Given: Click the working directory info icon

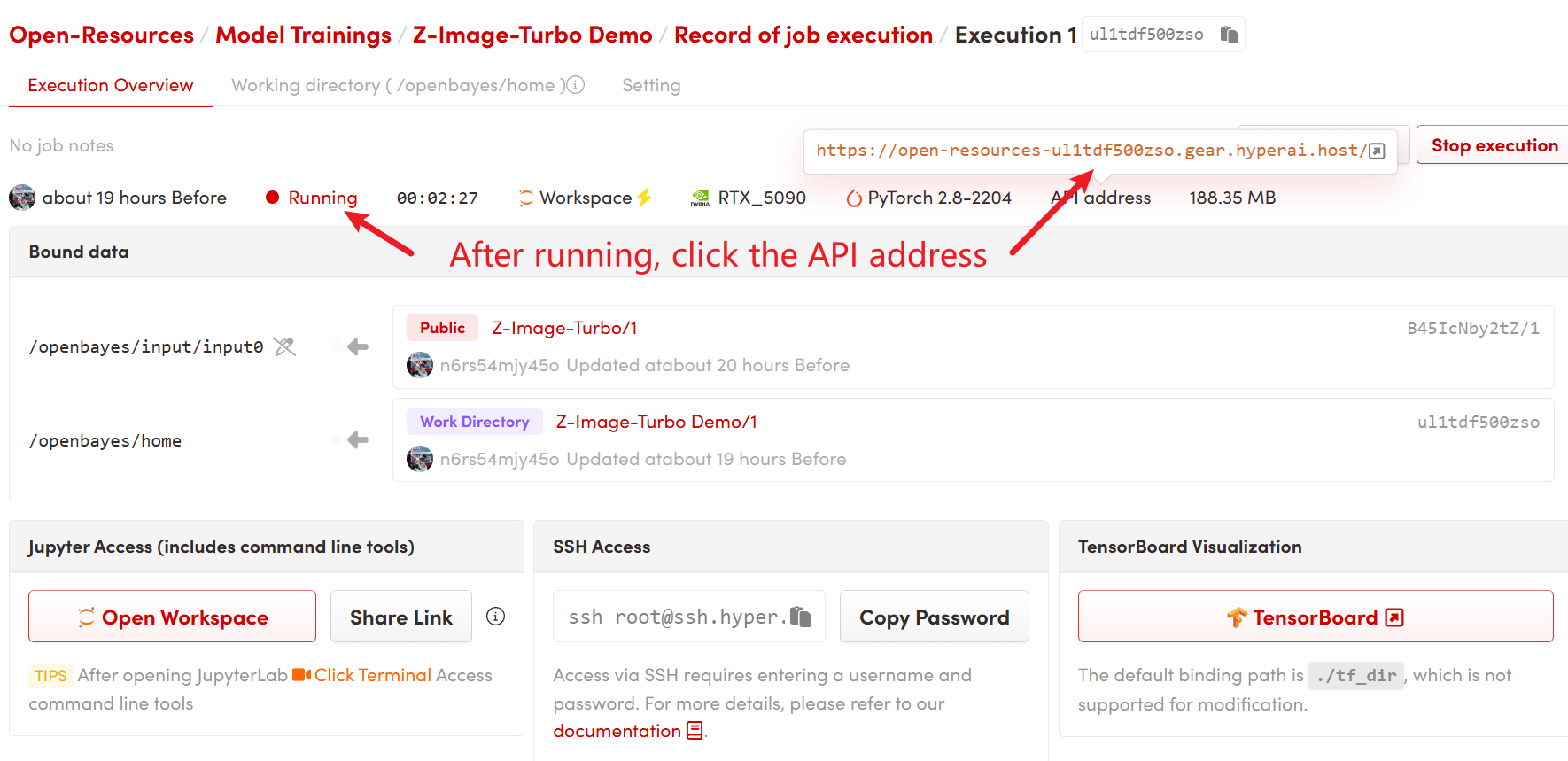Looking at the screenshot, I should [576, 85].
